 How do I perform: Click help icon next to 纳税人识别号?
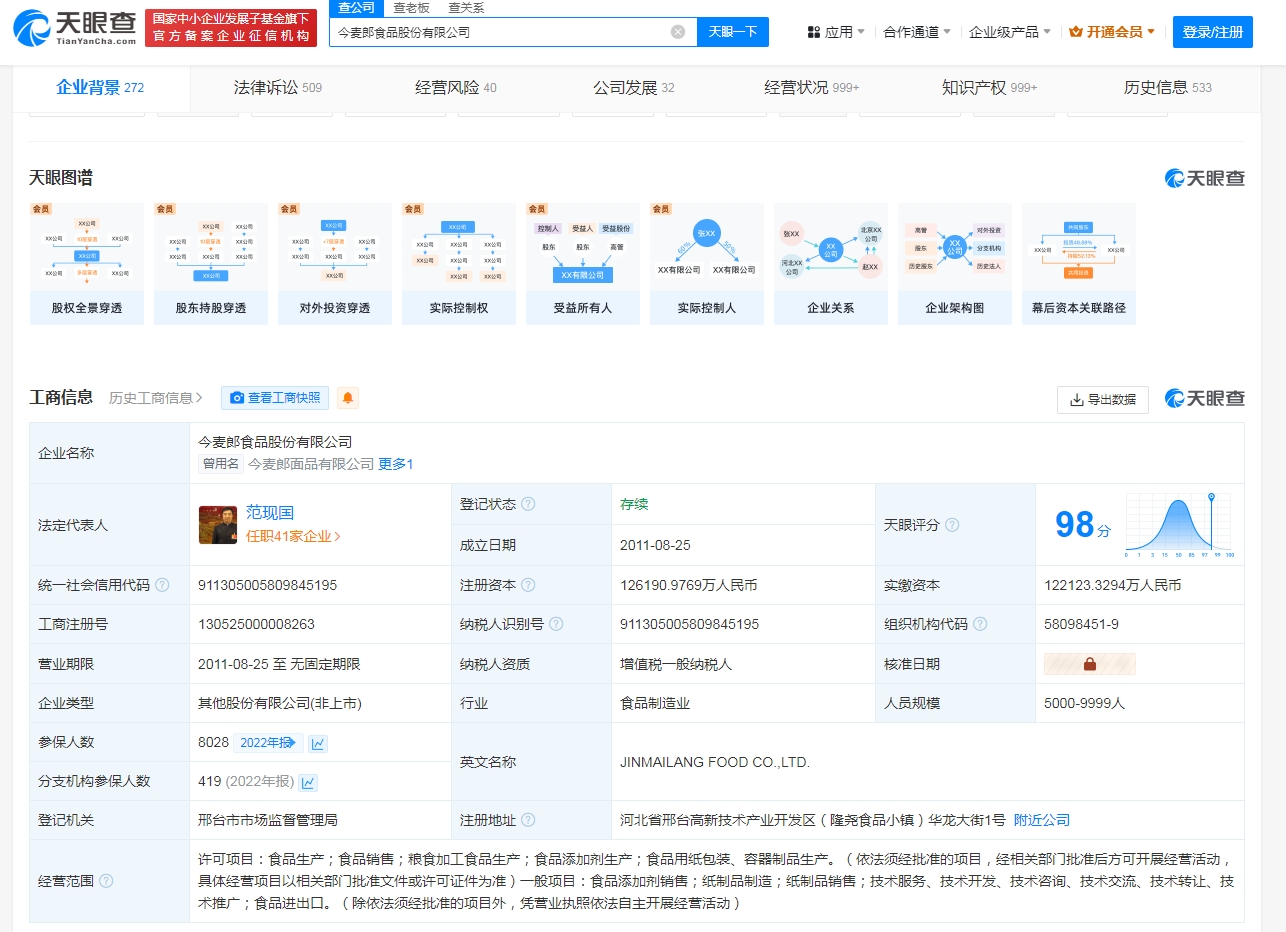coord(556,624)
